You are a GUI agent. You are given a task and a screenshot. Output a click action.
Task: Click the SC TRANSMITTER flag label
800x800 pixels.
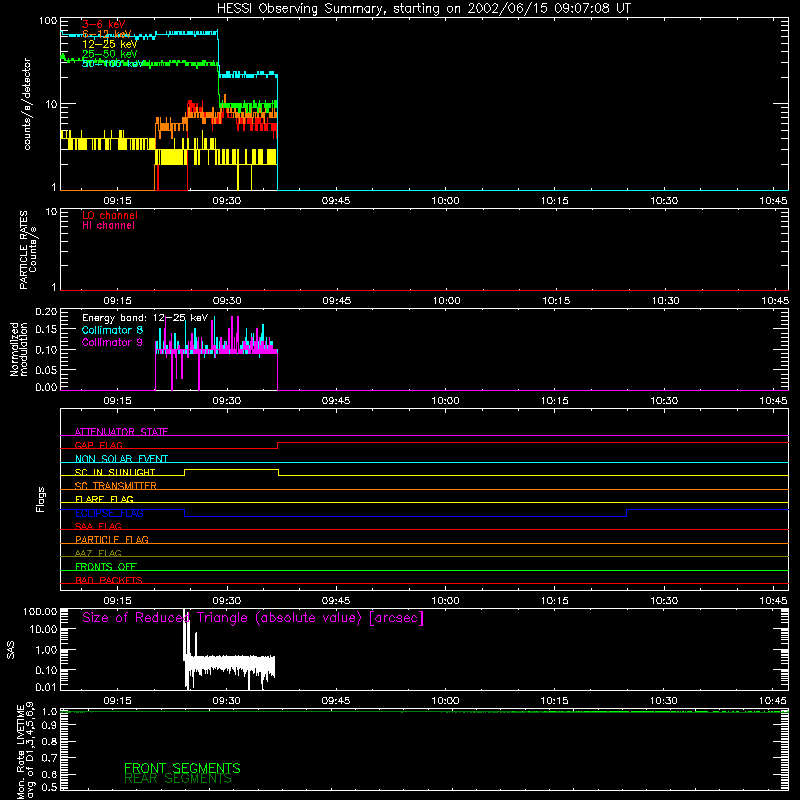[x=115, y=486]
